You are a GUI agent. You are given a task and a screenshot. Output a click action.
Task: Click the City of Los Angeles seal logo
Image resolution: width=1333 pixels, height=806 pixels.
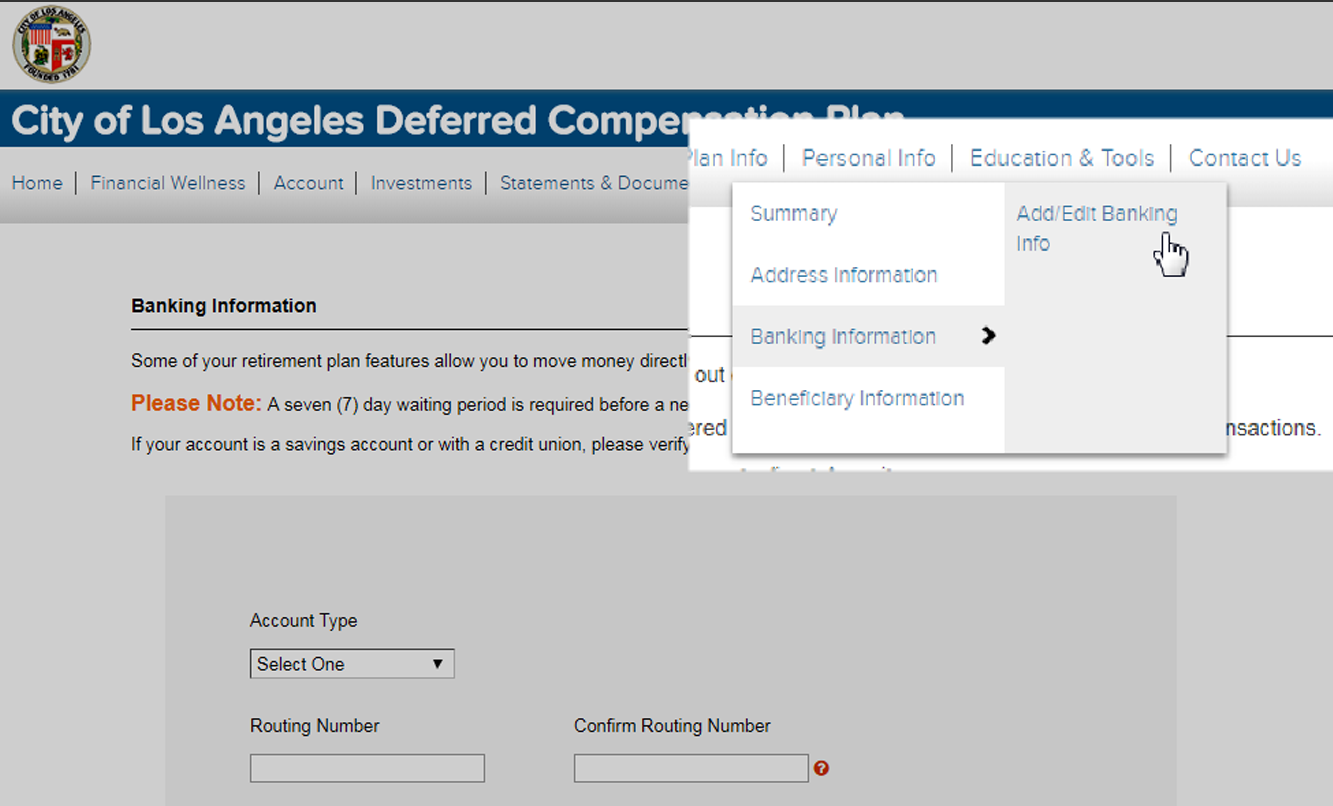point(52,43)
